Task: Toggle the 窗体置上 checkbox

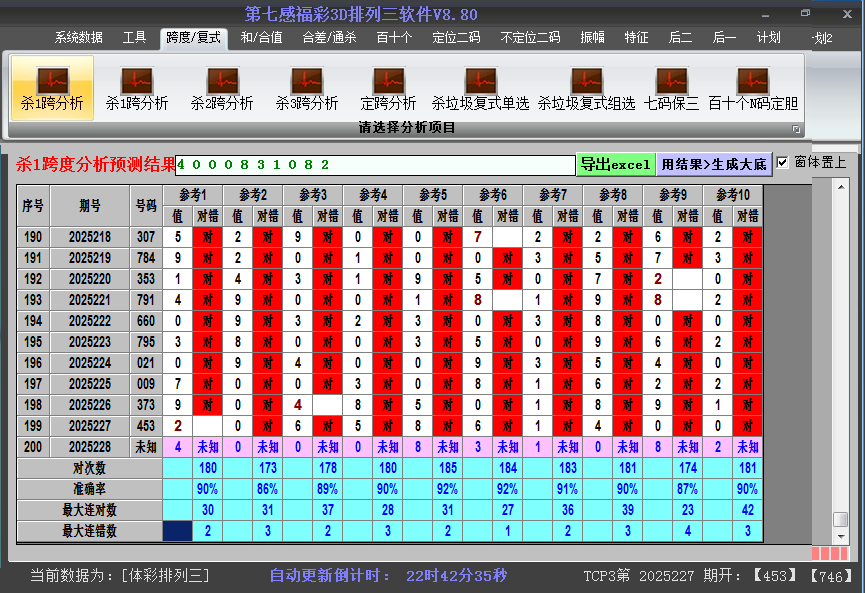Action: [783, 162]
